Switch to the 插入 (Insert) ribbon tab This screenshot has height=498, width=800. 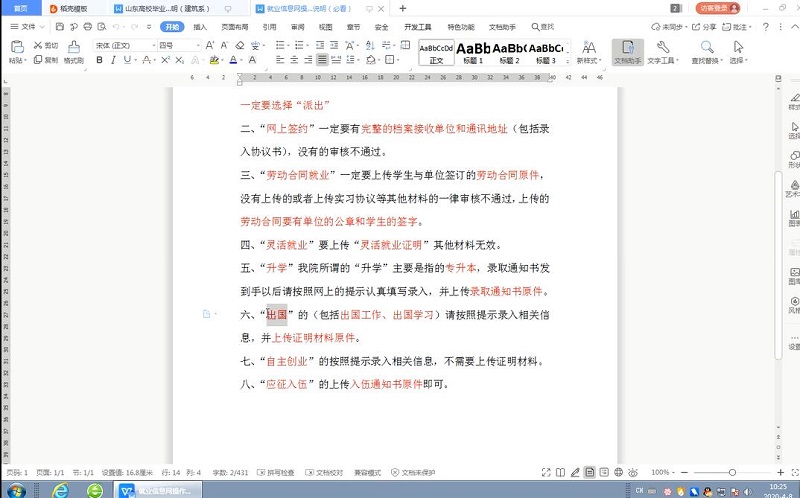pos(200,27)
